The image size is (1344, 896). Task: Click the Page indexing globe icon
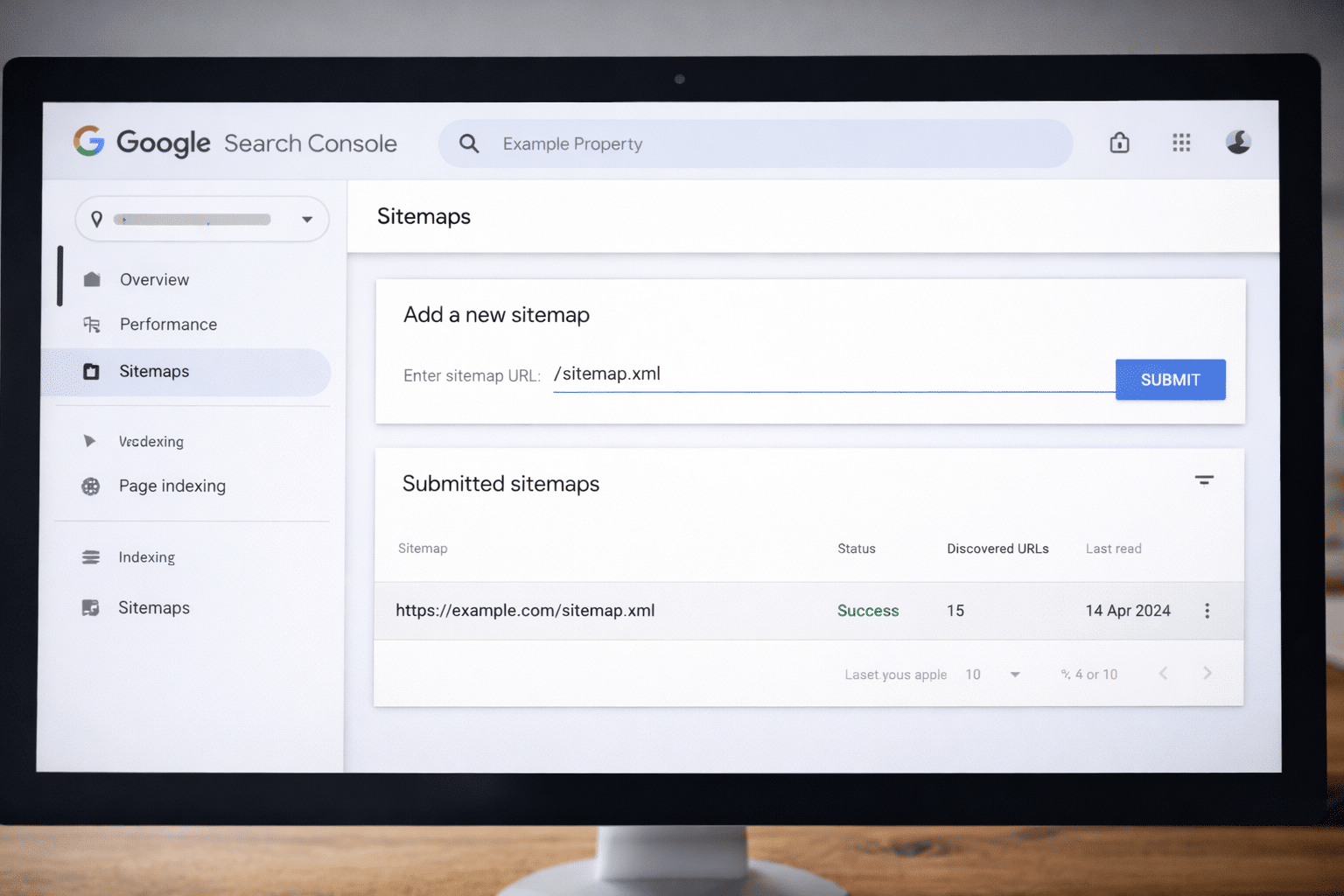pyautogui.click(x=91, y=486)
